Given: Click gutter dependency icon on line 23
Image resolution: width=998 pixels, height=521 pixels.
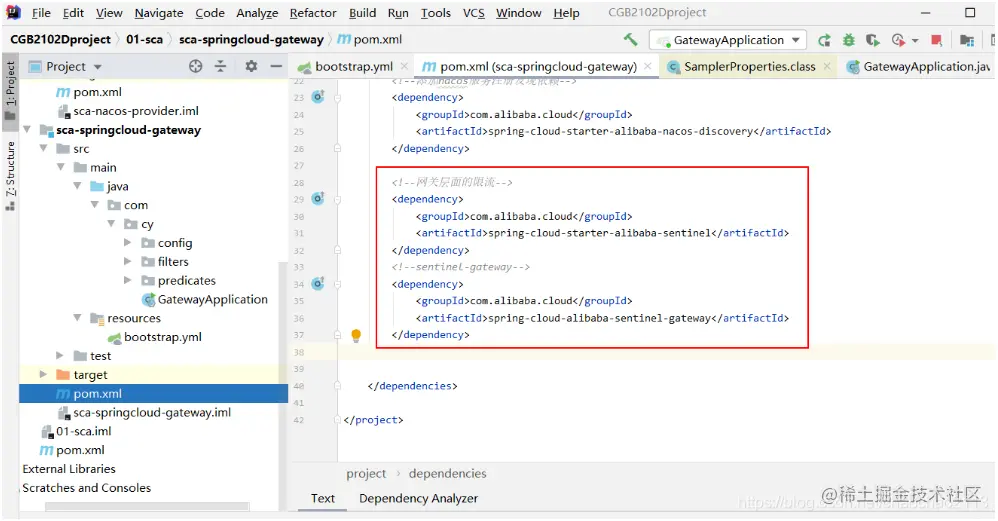Looking at the screenshot, I should (x=318, y=97).
